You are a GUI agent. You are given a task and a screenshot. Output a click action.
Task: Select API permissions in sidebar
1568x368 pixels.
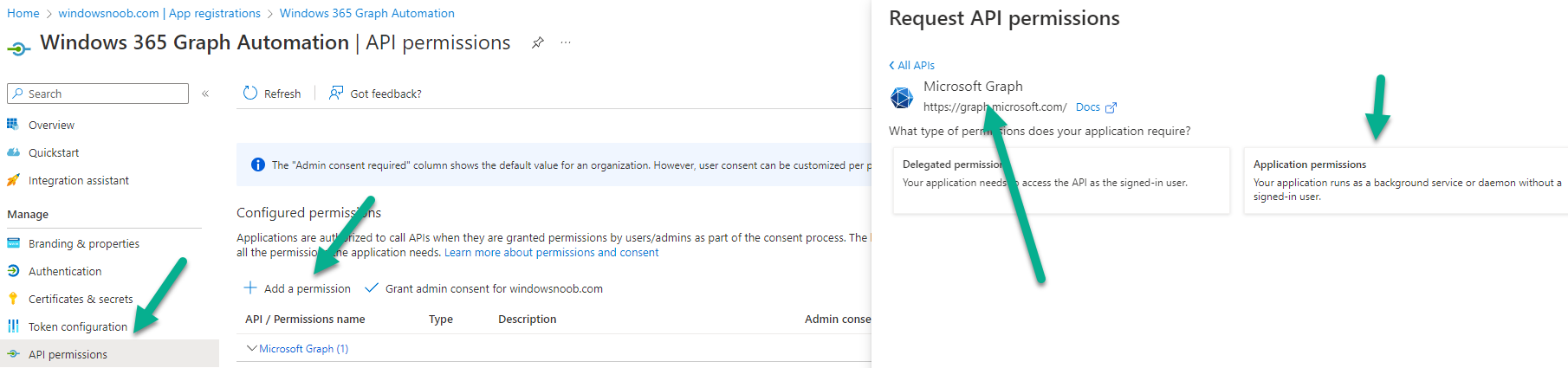(x=109, y=354)
